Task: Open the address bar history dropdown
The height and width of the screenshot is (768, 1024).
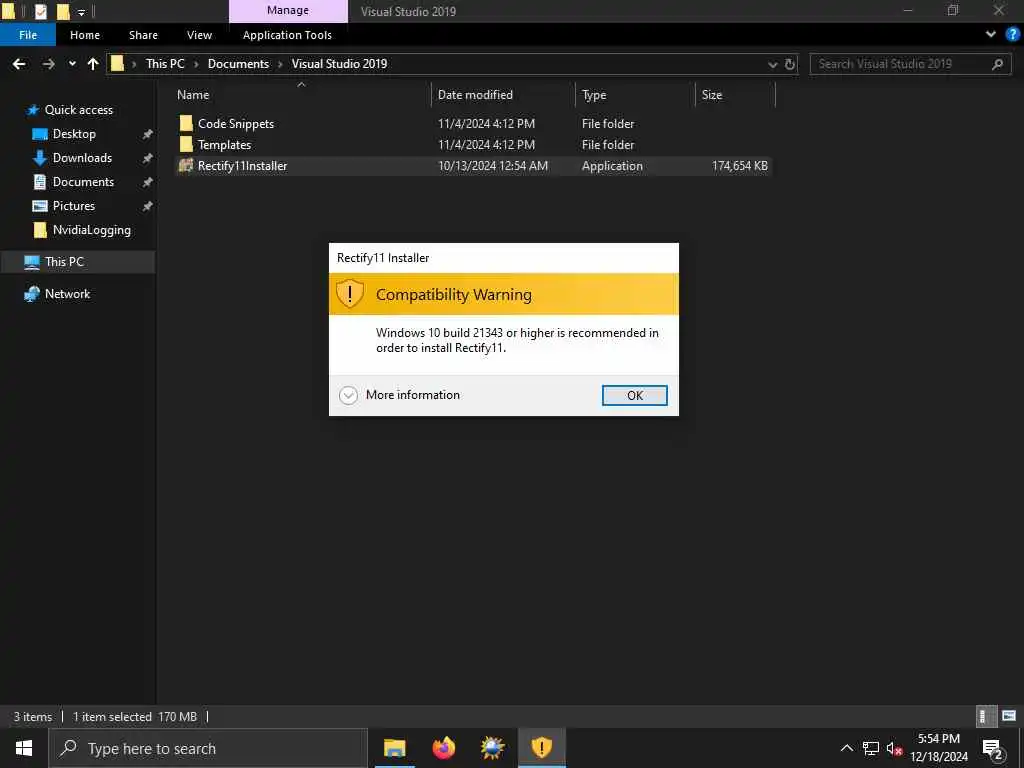Action: point(773,64)
